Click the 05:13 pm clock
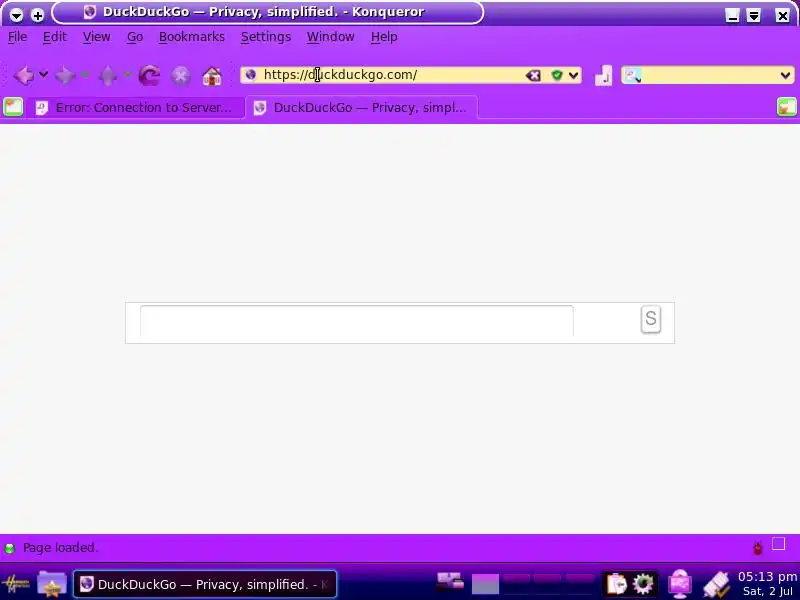Viewport: 800px width, 600px height. click(767, 577)
